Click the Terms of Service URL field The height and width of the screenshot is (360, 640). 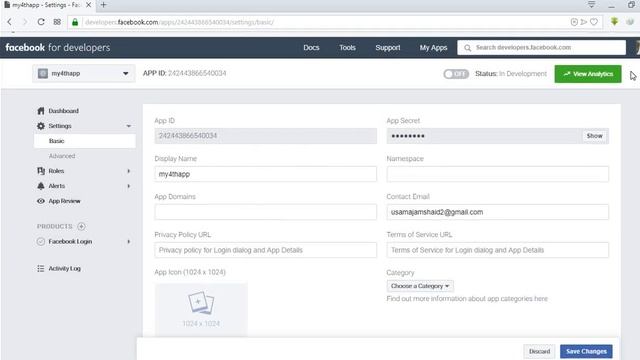click(498, 250)
